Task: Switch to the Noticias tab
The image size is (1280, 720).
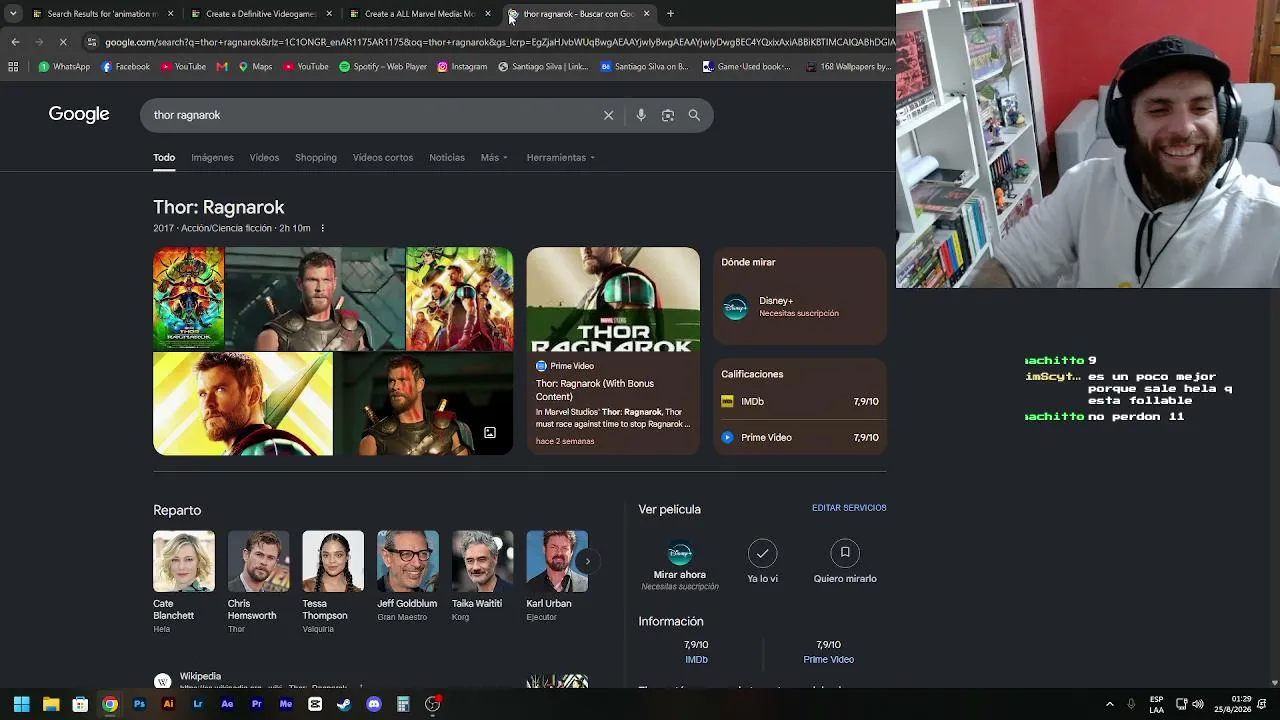Action: (x=447, y=158)
